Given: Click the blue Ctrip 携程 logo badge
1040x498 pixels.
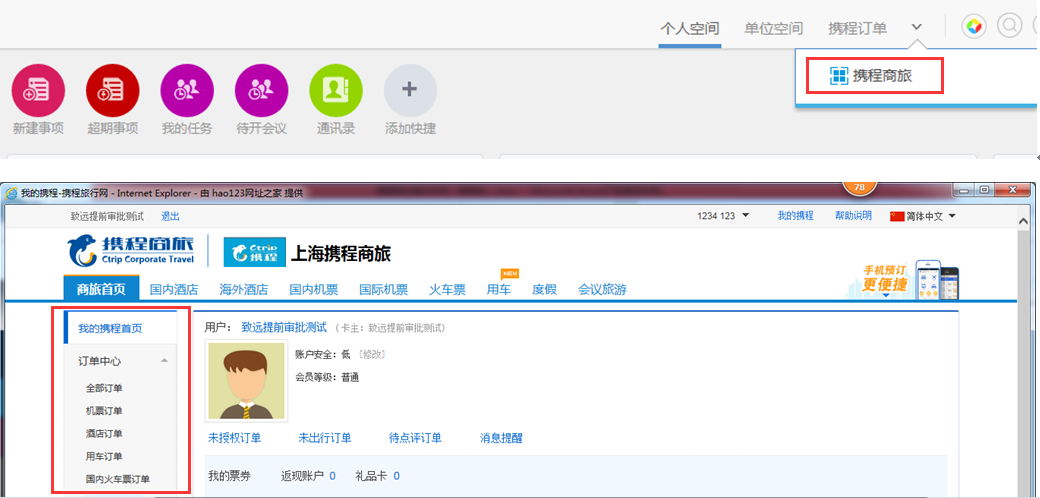Looking at the screenshot, I should click(255, 252).
